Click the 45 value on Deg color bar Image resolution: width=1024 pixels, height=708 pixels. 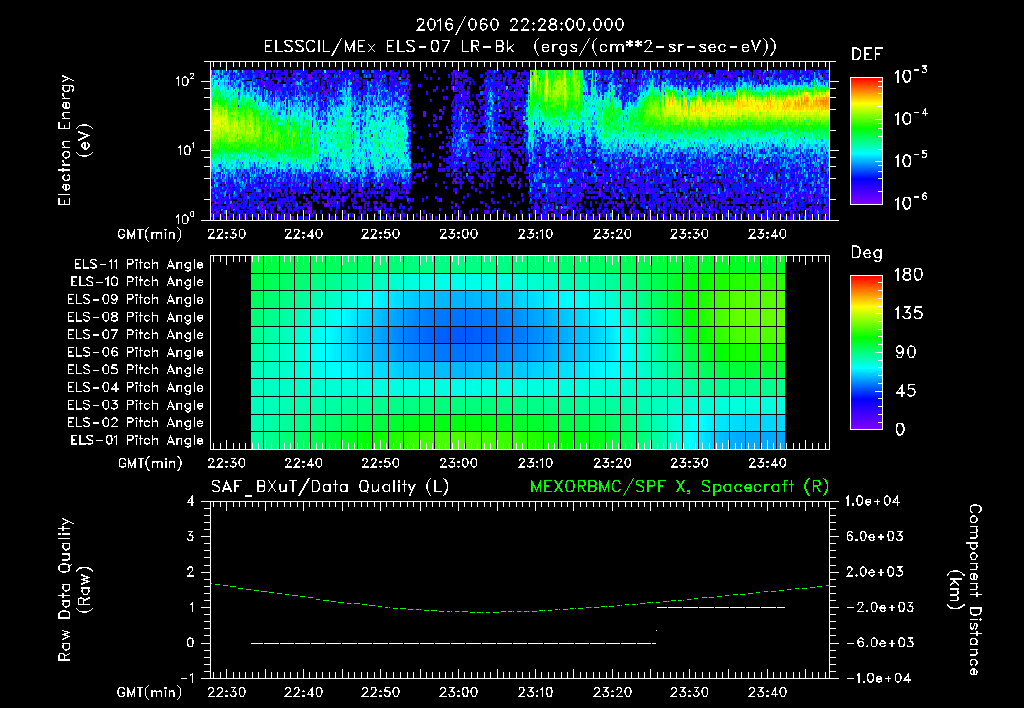904,391
